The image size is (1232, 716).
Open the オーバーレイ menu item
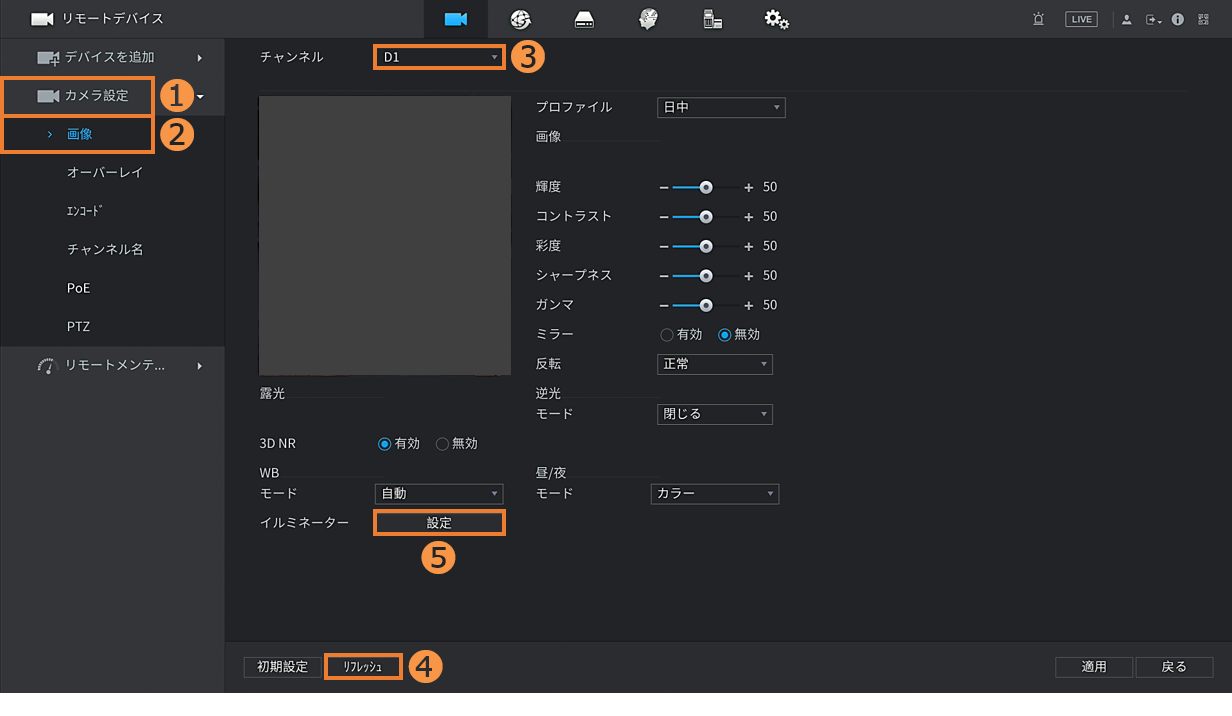[105, 172]
